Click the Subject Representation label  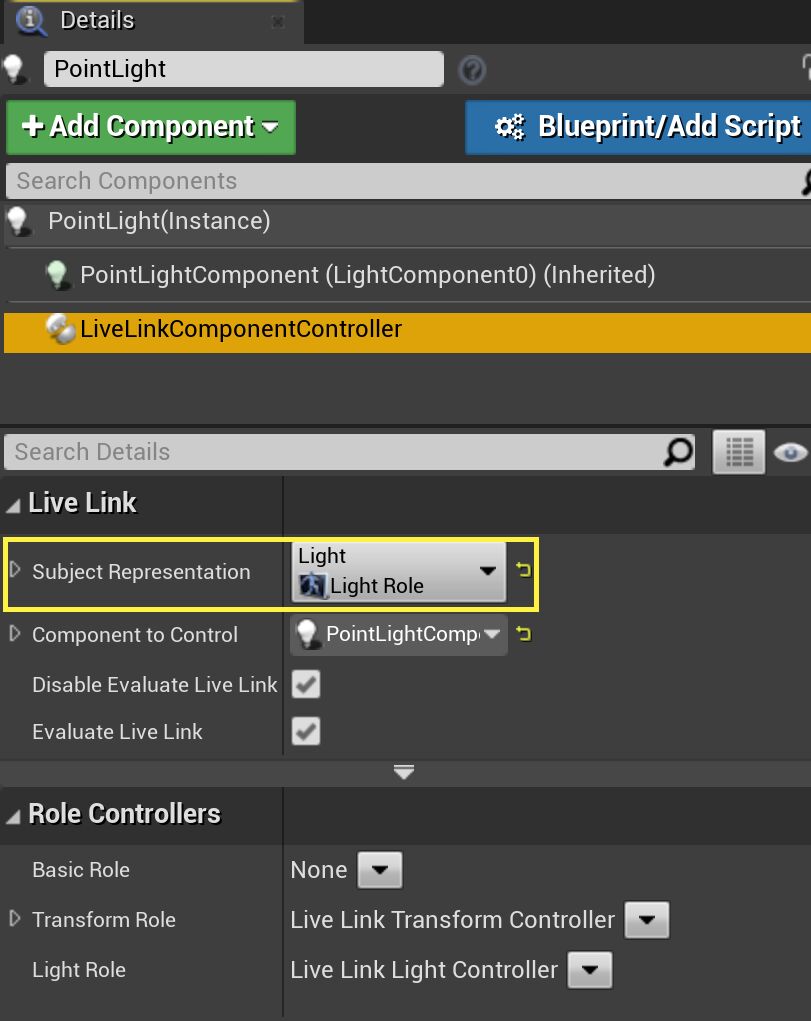coord(141,572)
